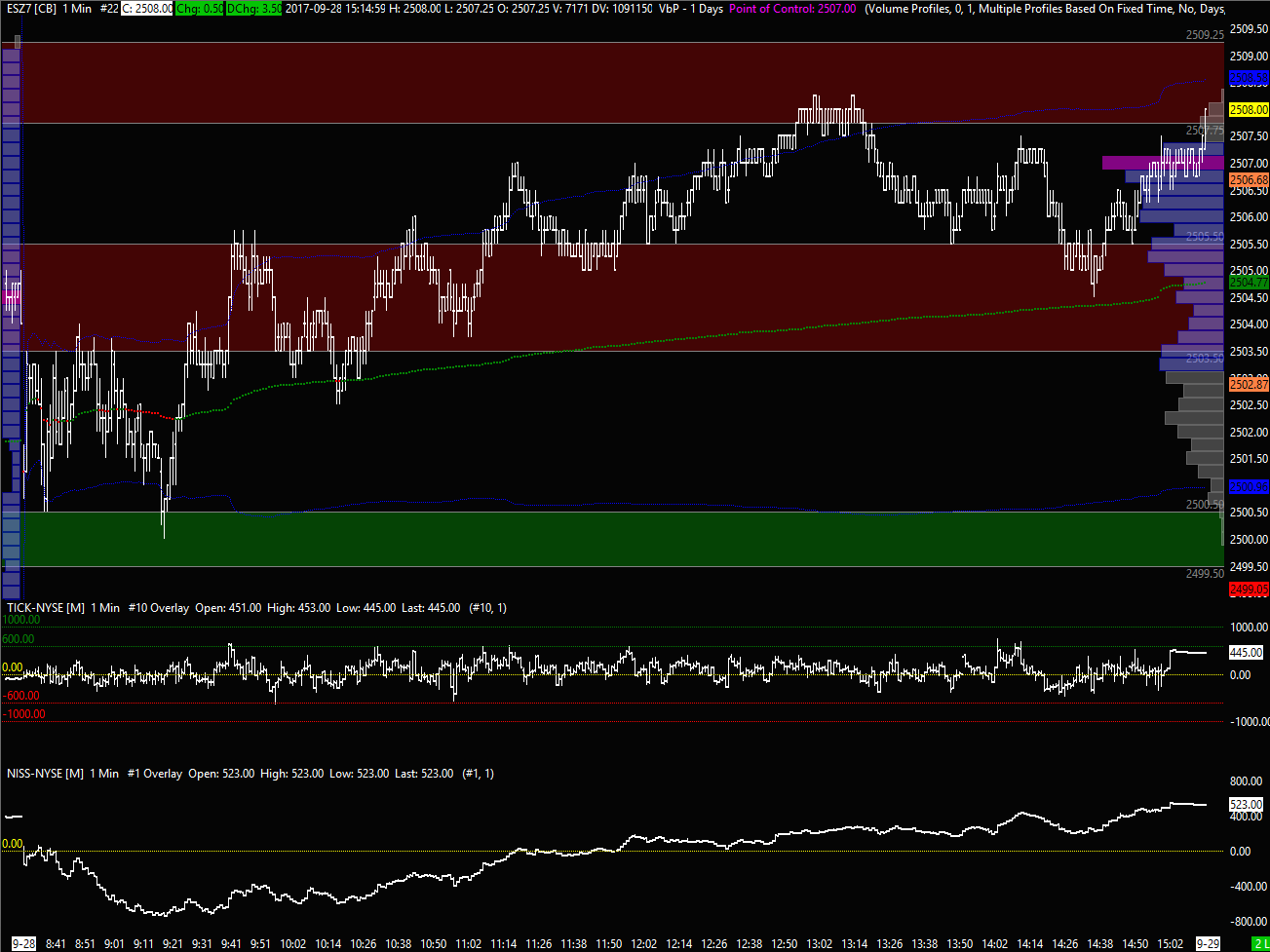This screenshot has height=952, width=1270.
Task: Click the -800.00 NISS scale label
Action: [x=1247, y=921]
